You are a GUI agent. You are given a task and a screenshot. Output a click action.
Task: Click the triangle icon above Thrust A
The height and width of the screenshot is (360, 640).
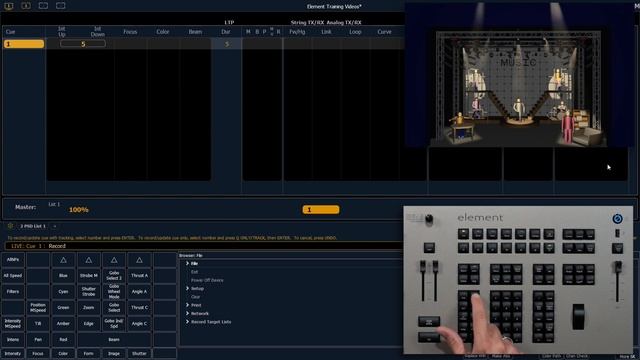point(139,260)
